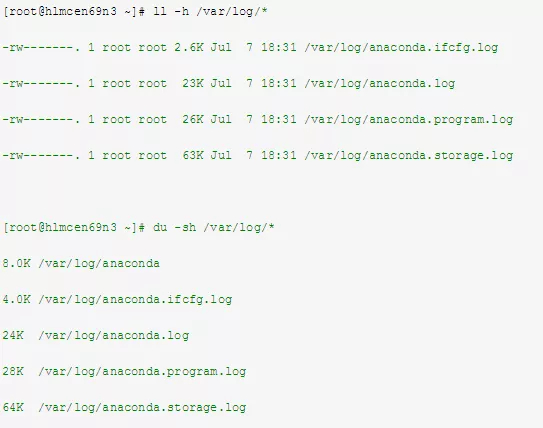Click the 4.0K disk usage value
The image size is (543, 428).
pos(16,300)
